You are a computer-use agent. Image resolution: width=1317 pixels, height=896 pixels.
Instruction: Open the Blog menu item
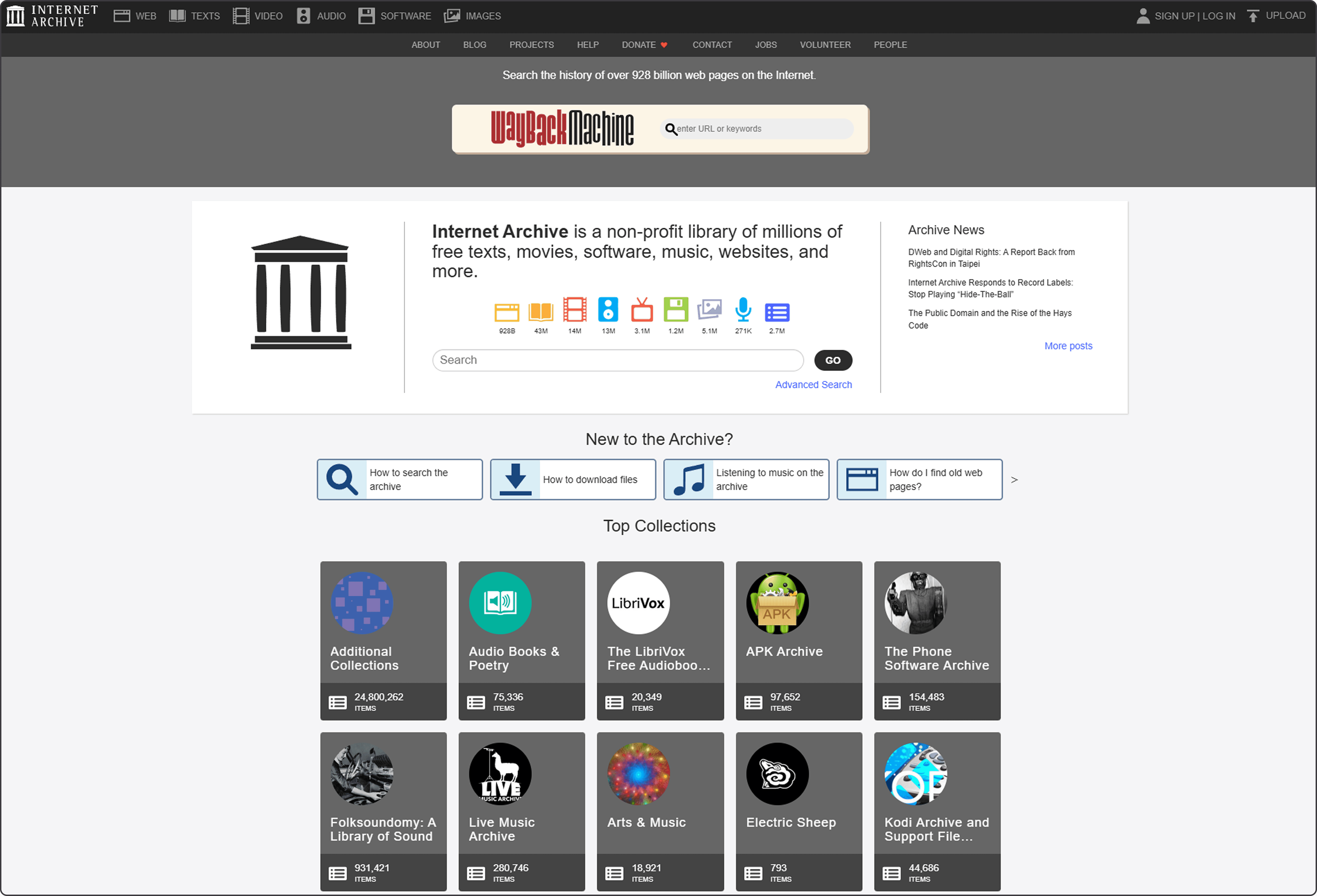(x=475, y=45)
